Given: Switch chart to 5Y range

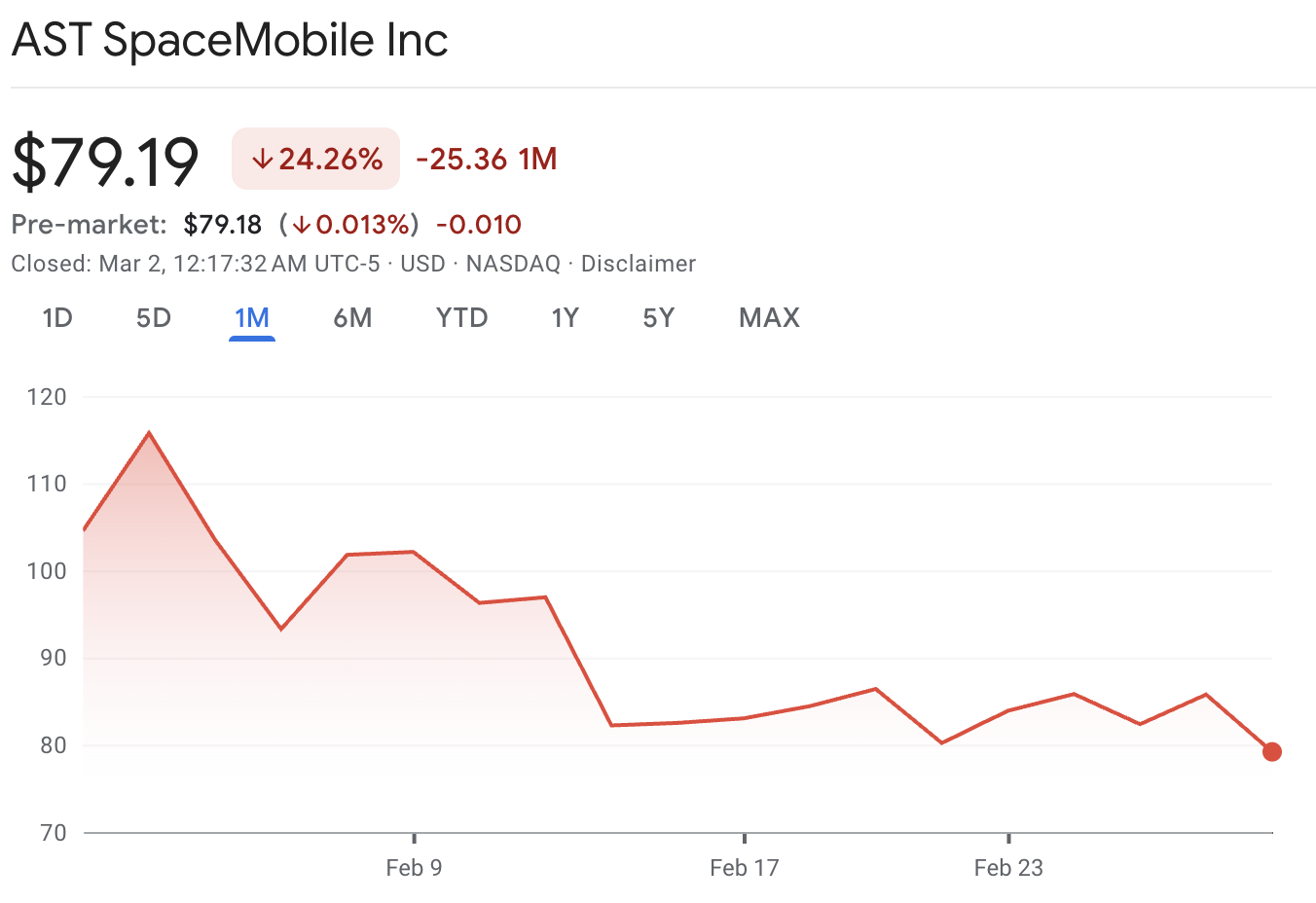Looking at the screenshot, I should [x=658, y=318].
